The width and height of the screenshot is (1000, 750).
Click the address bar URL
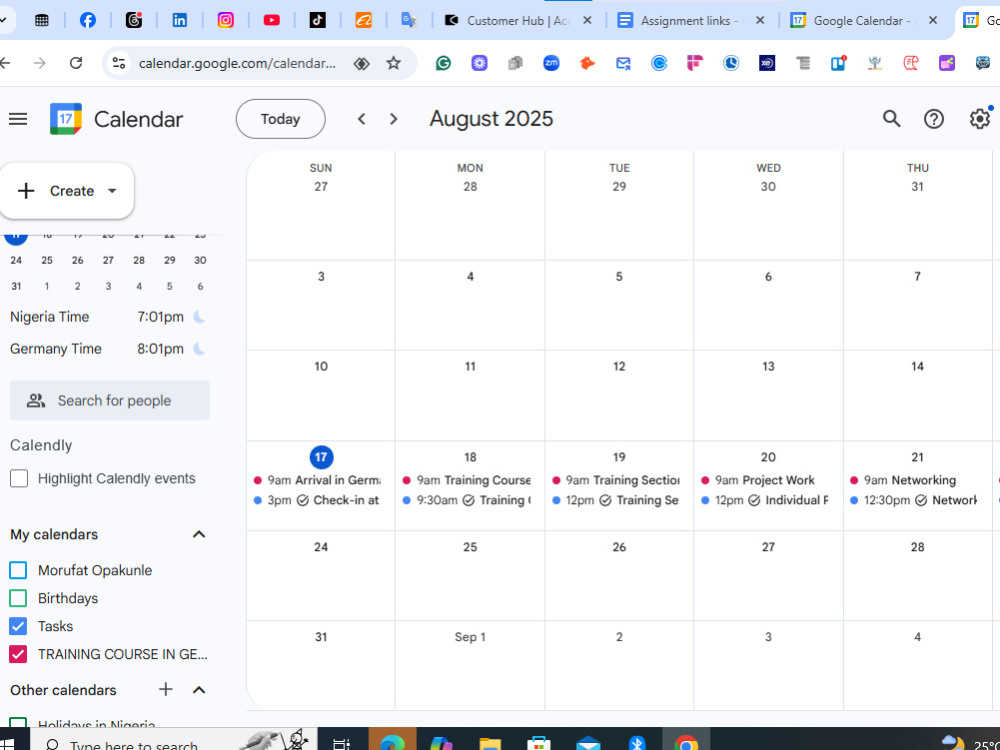237,63
